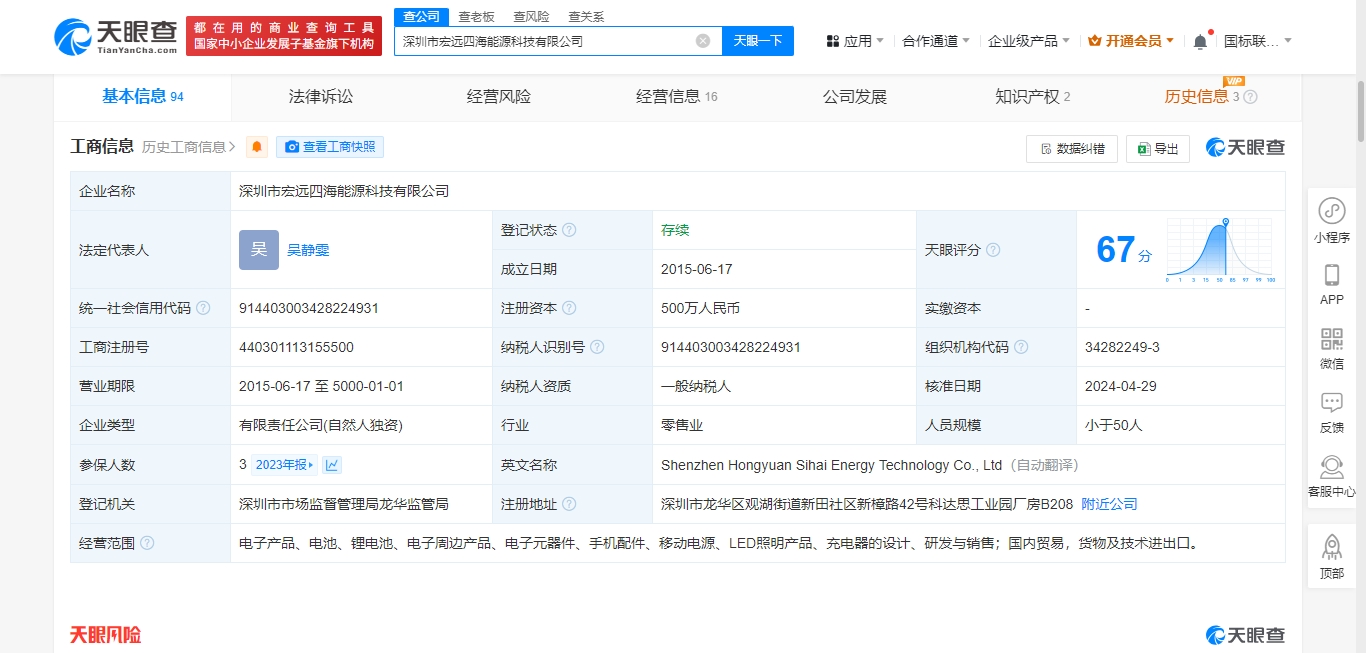Open the 开通会员 membership dropdown
Image resolution: width=1366 pixels, height=653 pixels.
pyautogui.click(x=1131, y=41)
